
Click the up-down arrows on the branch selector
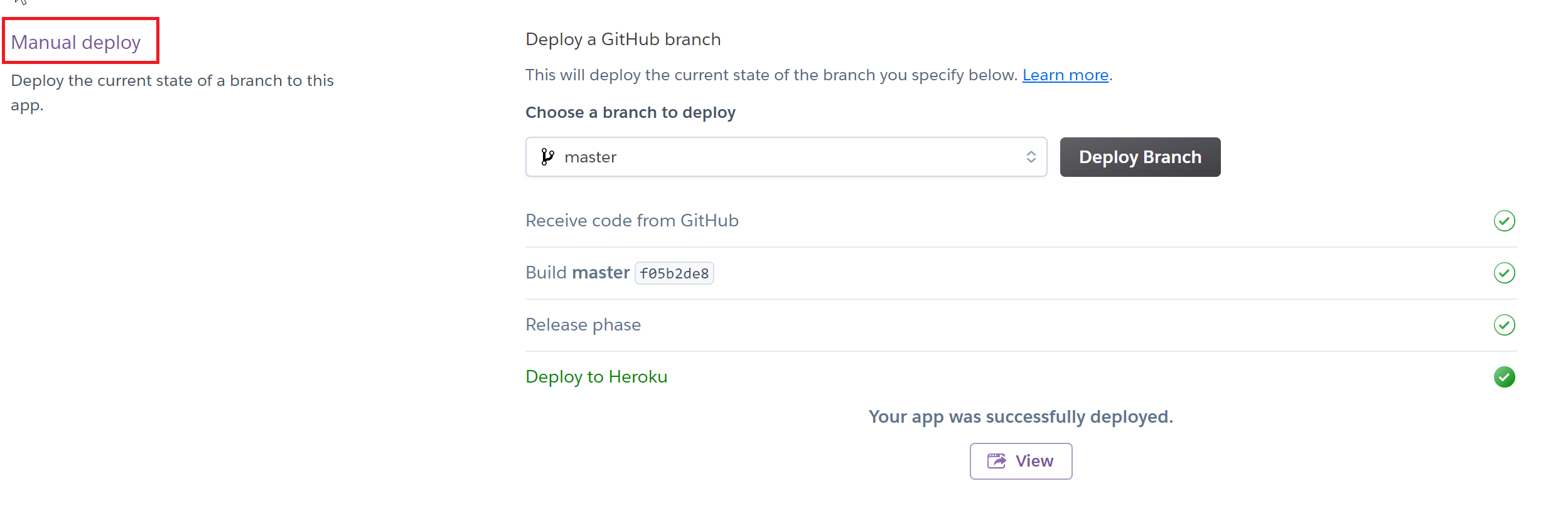pyautogui.click(x=1031, y=157)
